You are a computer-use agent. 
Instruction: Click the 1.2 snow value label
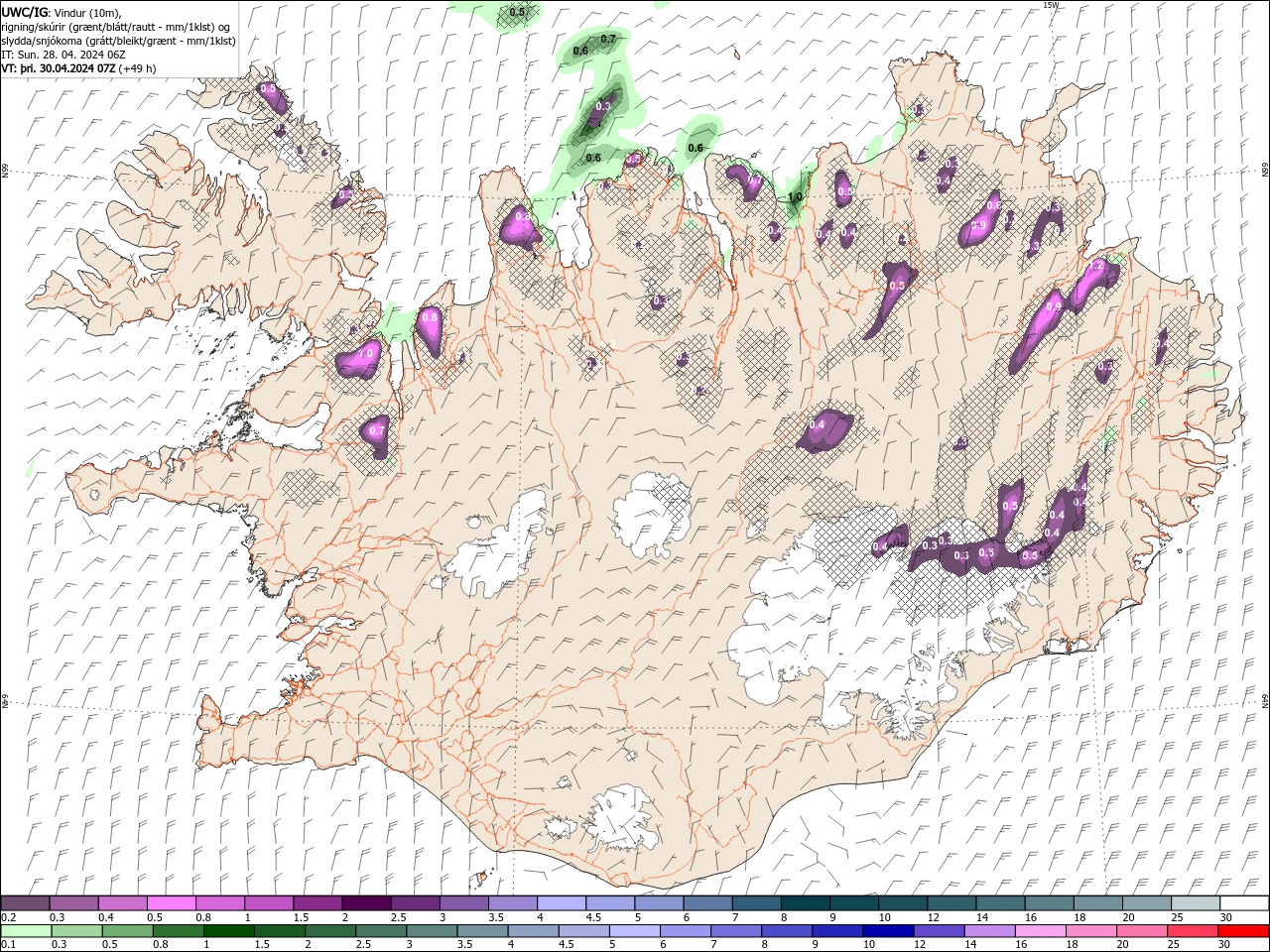[x=1096, y=266]
